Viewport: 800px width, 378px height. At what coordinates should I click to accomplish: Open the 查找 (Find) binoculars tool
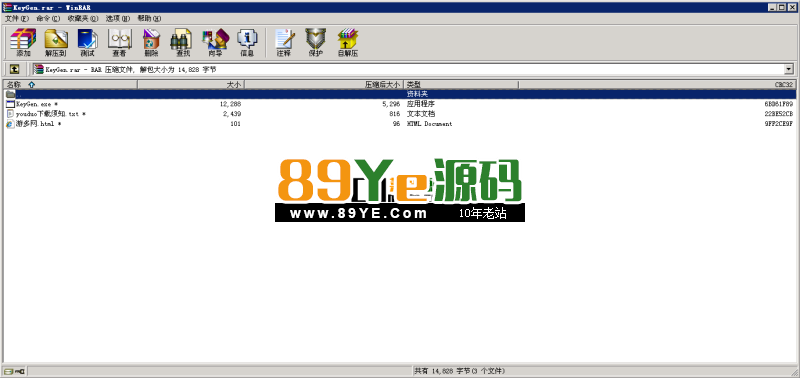183,42
